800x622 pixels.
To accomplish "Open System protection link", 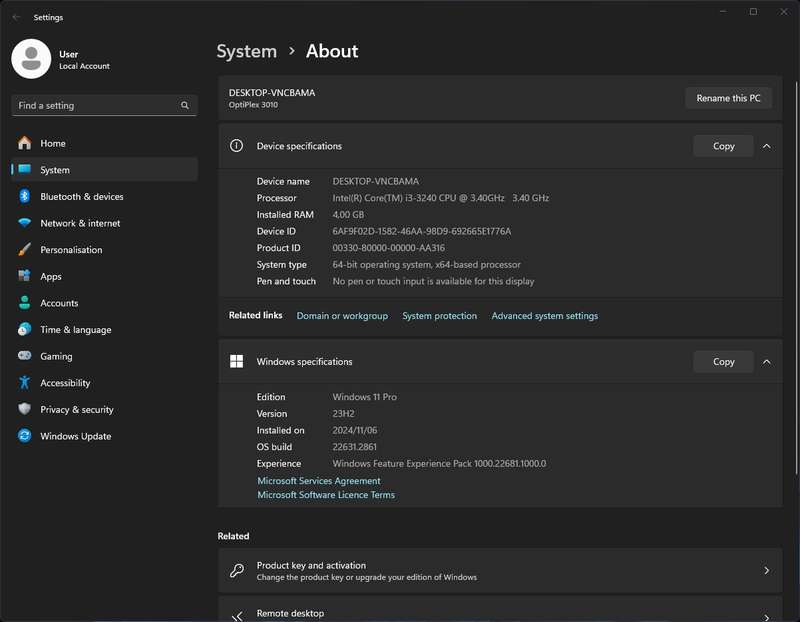I will pos(439,316).
